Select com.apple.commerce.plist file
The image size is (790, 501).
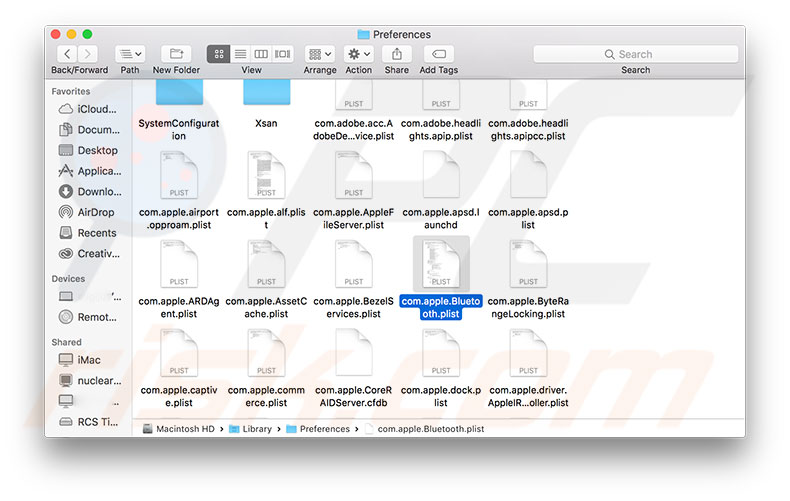(267, 368)
